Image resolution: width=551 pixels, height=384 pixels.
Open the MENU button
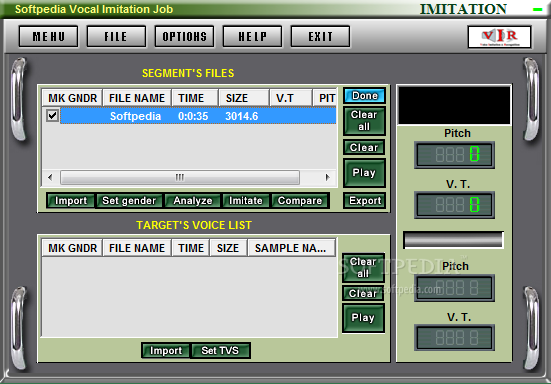pyautogui.click(x=48, y=36)
